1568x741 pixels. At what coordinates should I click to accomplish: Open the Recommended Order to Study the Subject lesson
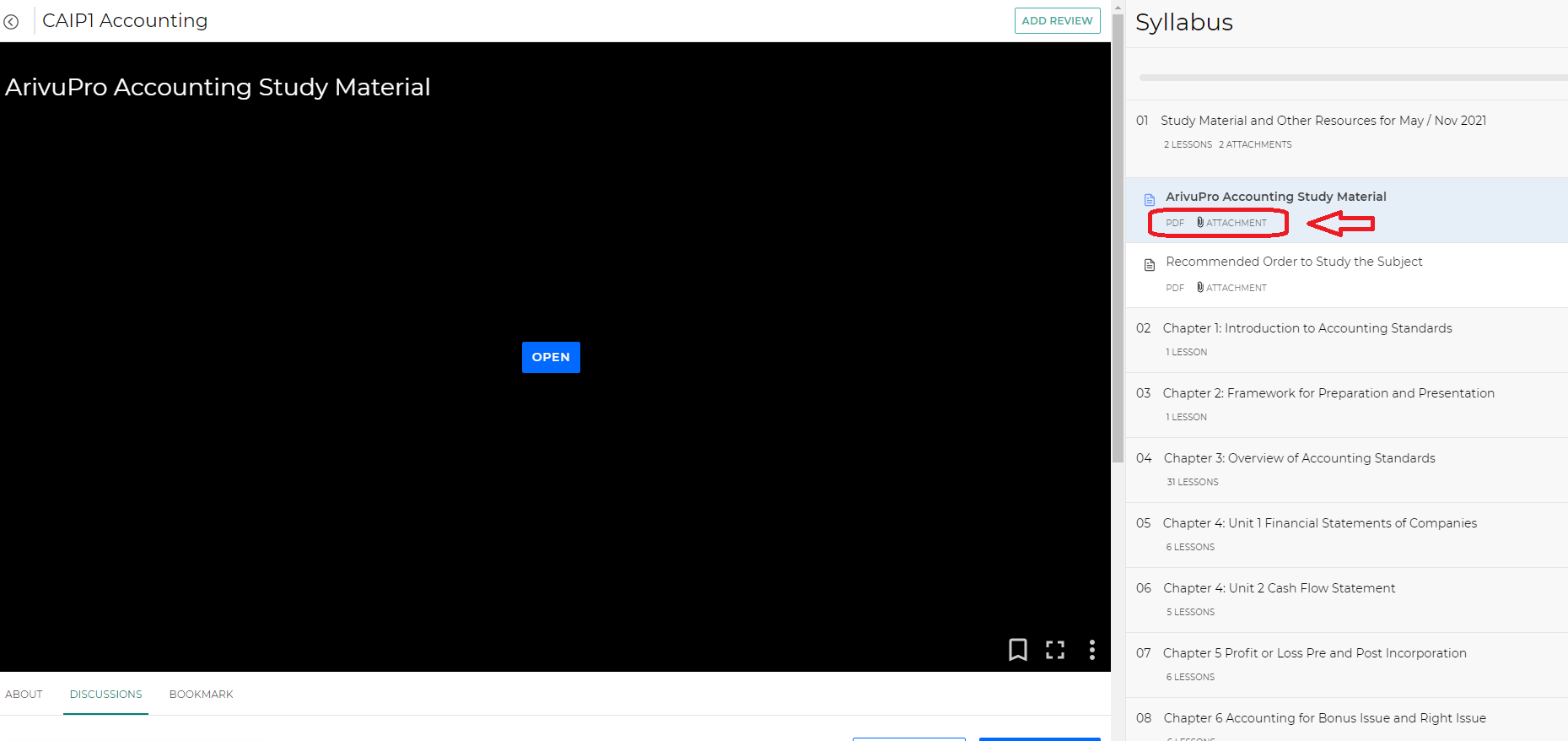[x=1347, y=275]
